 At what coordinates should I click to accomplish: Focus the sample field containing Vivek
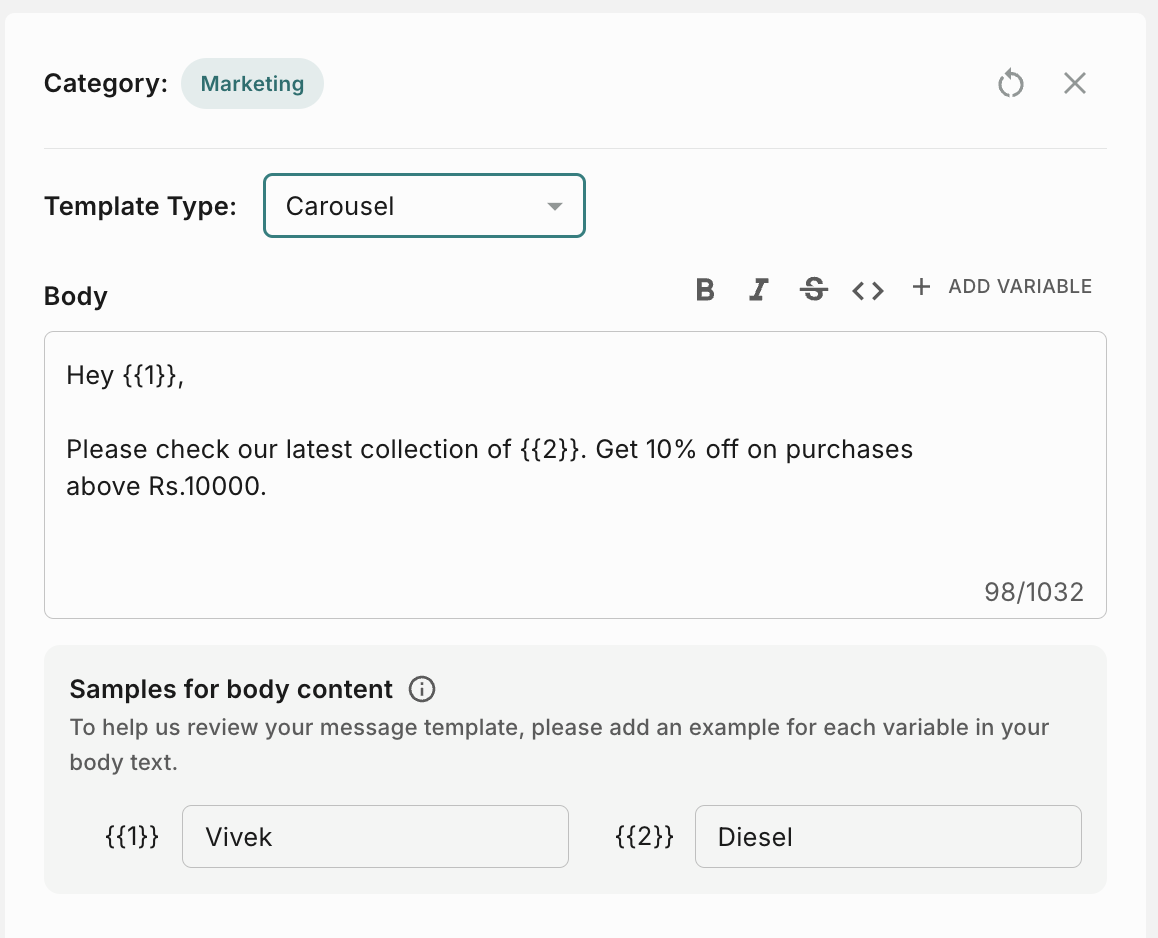pos(375,836)
